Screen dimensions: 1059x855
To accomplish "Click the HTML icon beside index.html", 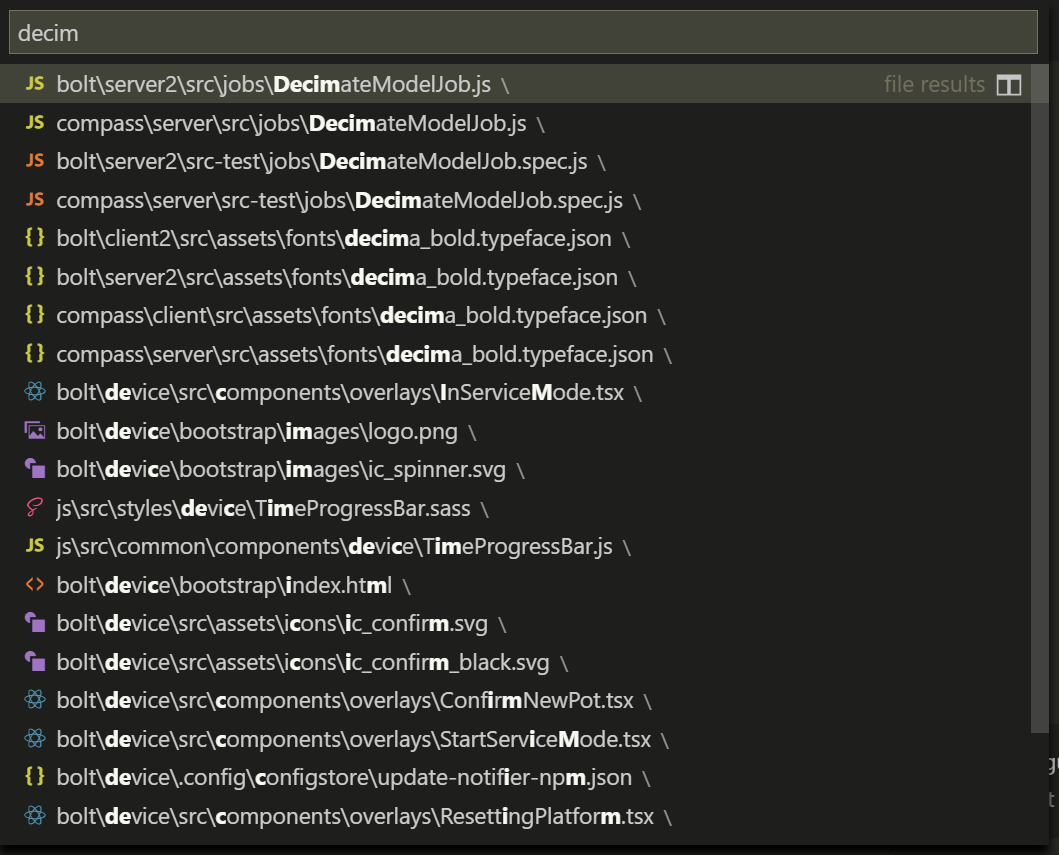I will point(34,584).
